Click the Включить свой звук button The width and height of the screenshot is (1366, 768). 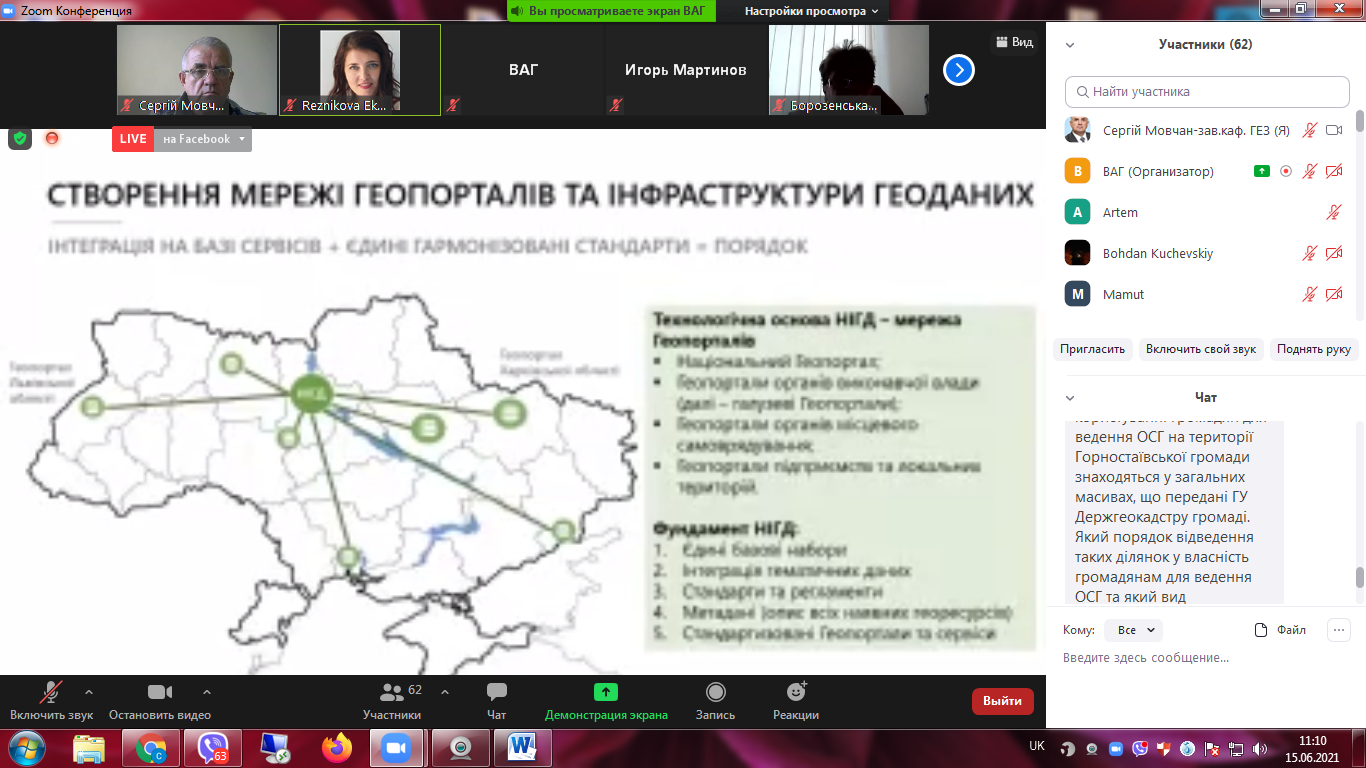pos(1201,349)
